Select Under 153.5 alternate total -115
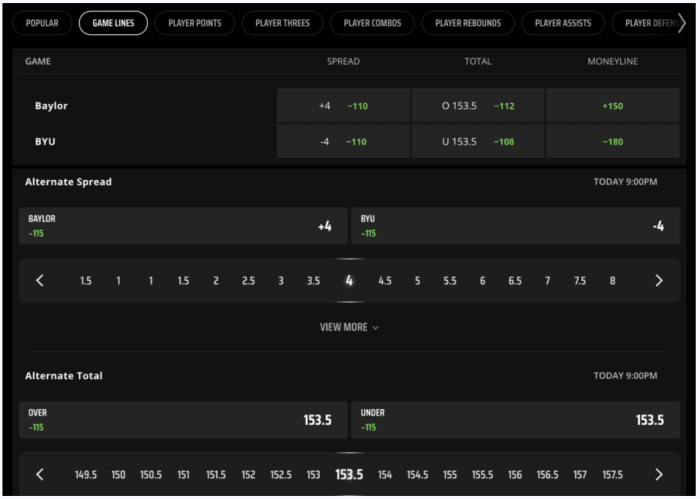 pos(516,420)
